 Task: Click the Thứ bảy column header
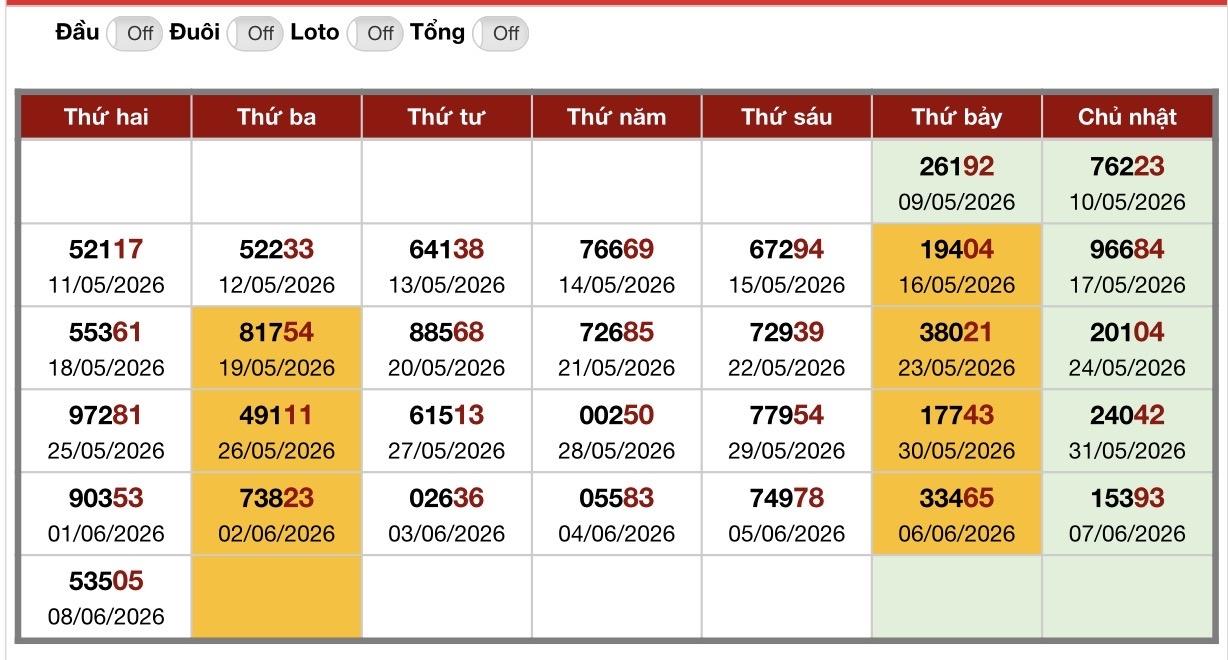[x=957, y=117]
